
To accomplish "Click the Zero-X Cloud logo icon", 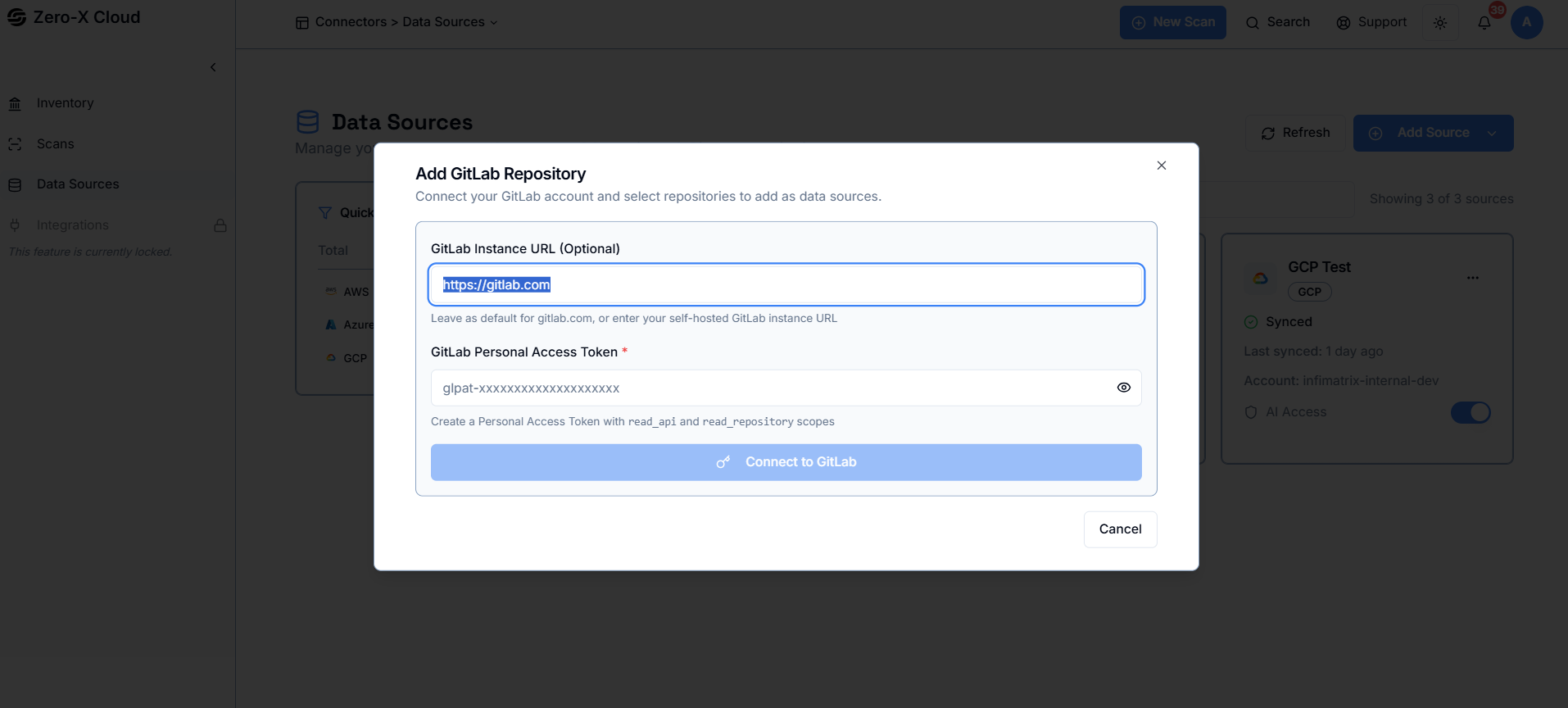I will tap(16, 17).
